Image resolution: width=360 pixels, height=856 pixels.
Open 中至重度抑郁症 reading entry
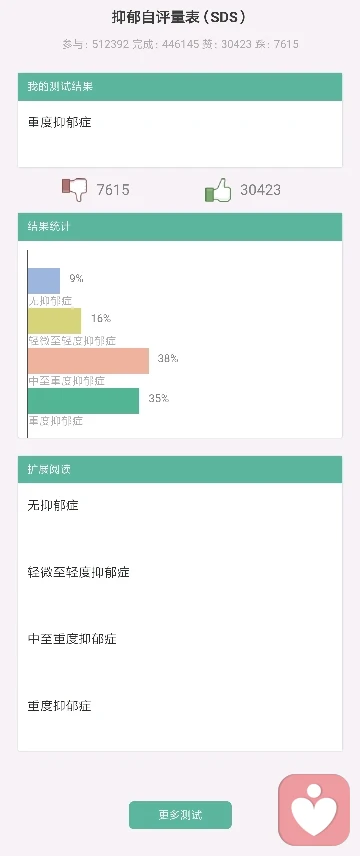point(72,639)
